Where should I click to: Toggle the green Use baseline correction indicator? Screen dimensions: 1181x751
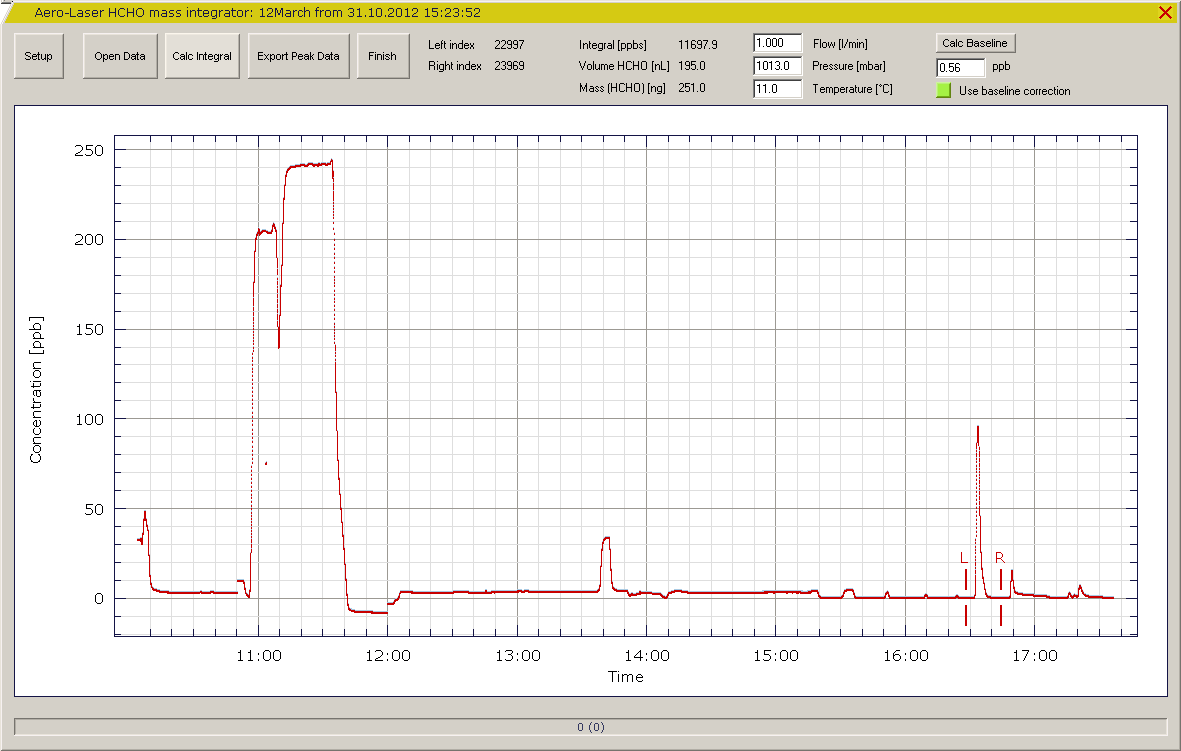pyautogui.click(x=943, y=91)
